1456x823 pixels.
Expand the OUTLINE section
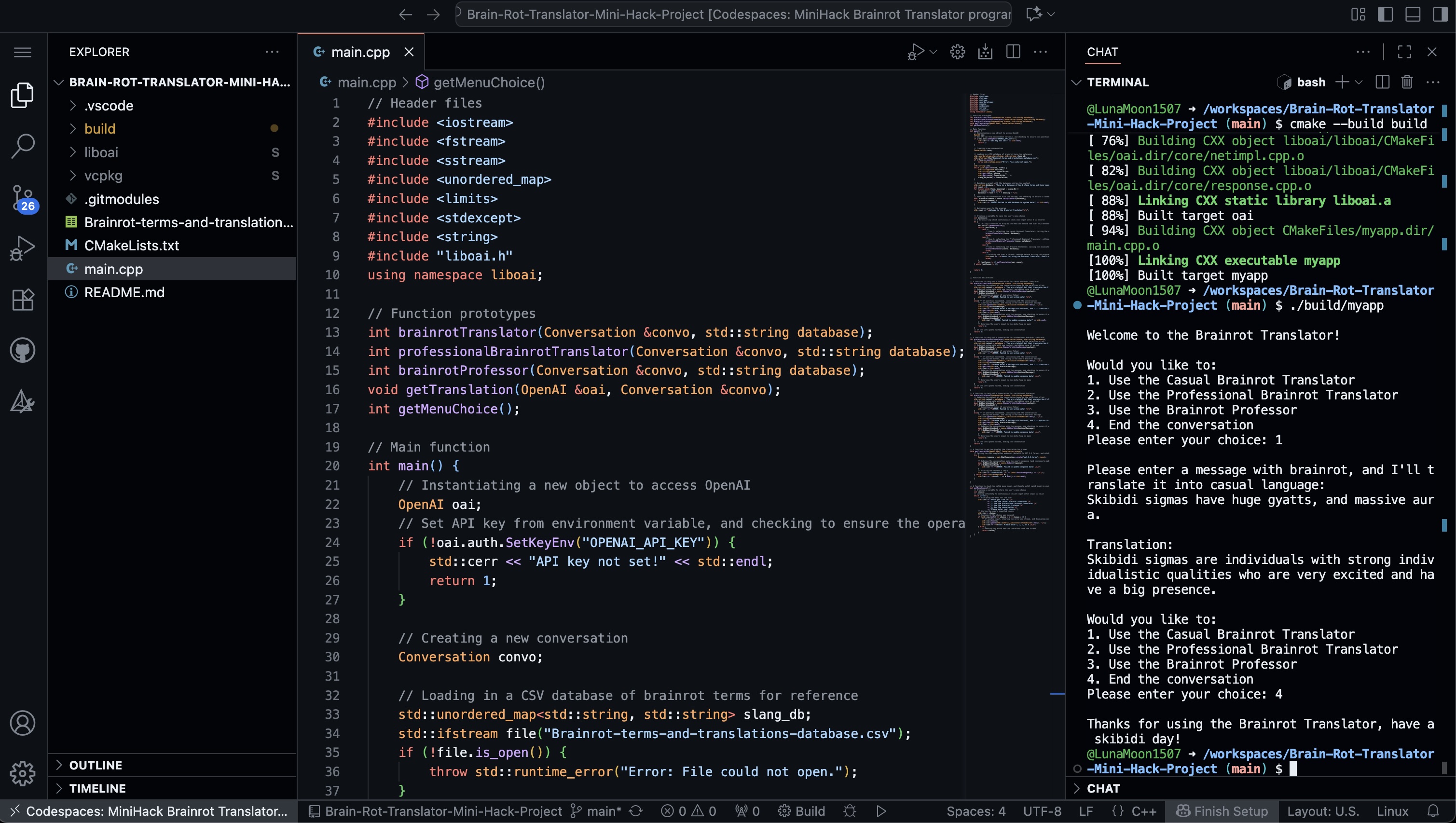pos(96,765)
